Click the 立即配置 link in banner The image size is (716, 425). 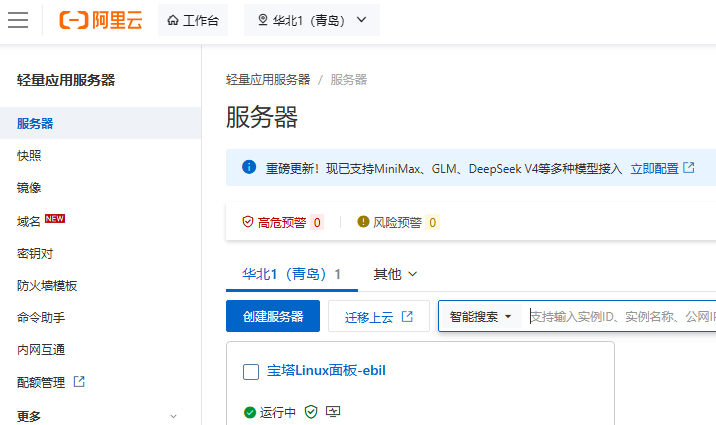point(663,168)
